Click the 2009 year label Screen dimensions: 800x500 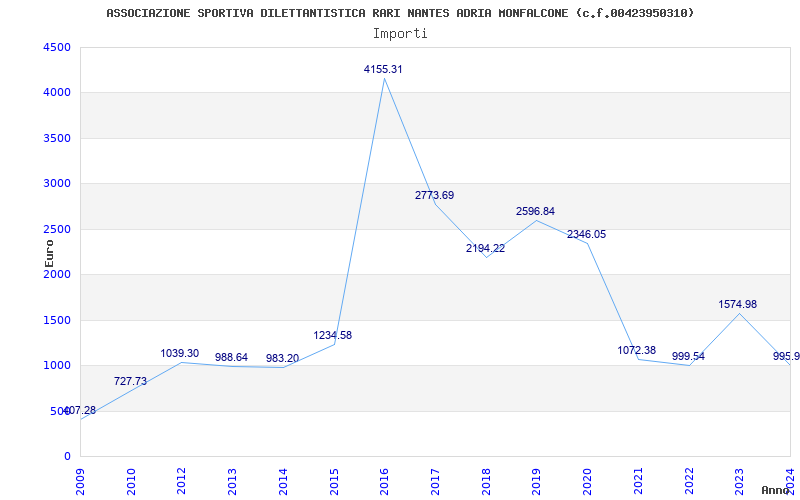tap(81, 481)
